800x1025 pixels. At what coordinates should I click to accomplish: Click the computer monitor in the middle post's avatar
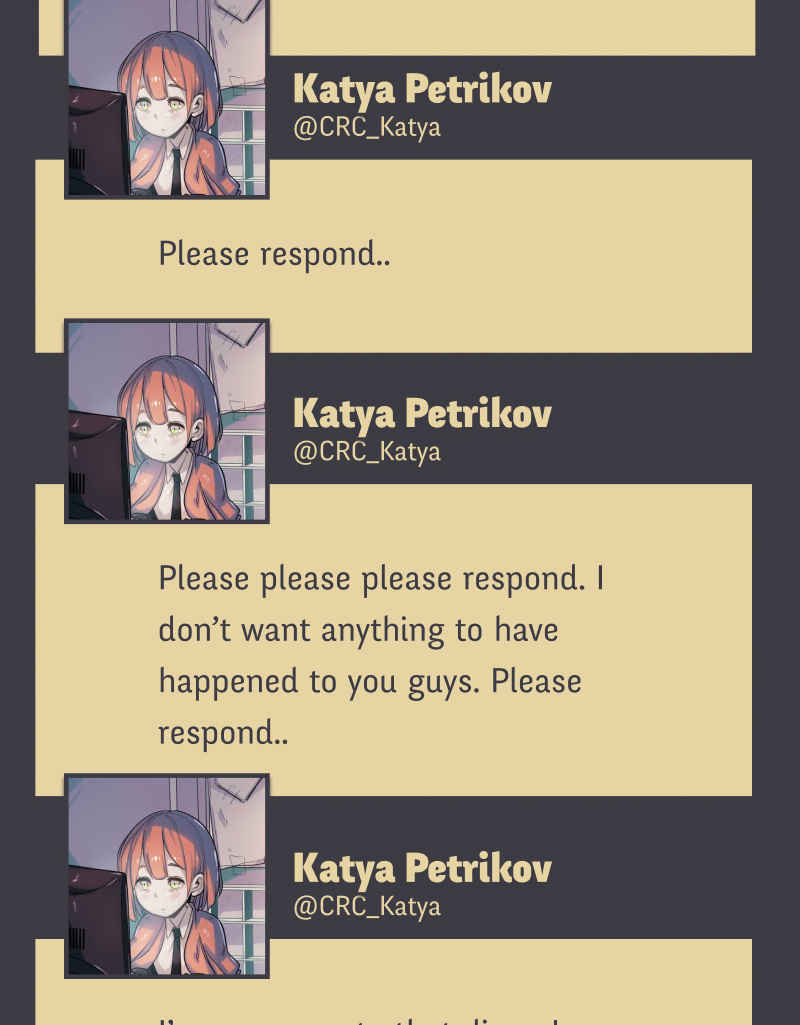[97, 465]
